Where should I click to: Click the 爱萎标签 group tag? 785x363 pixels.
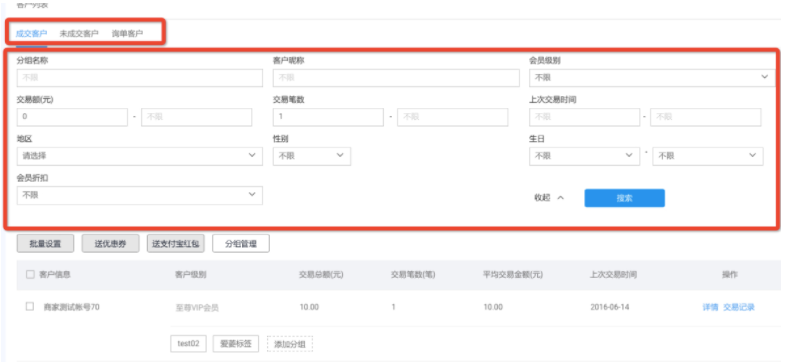tap(236, 343)
